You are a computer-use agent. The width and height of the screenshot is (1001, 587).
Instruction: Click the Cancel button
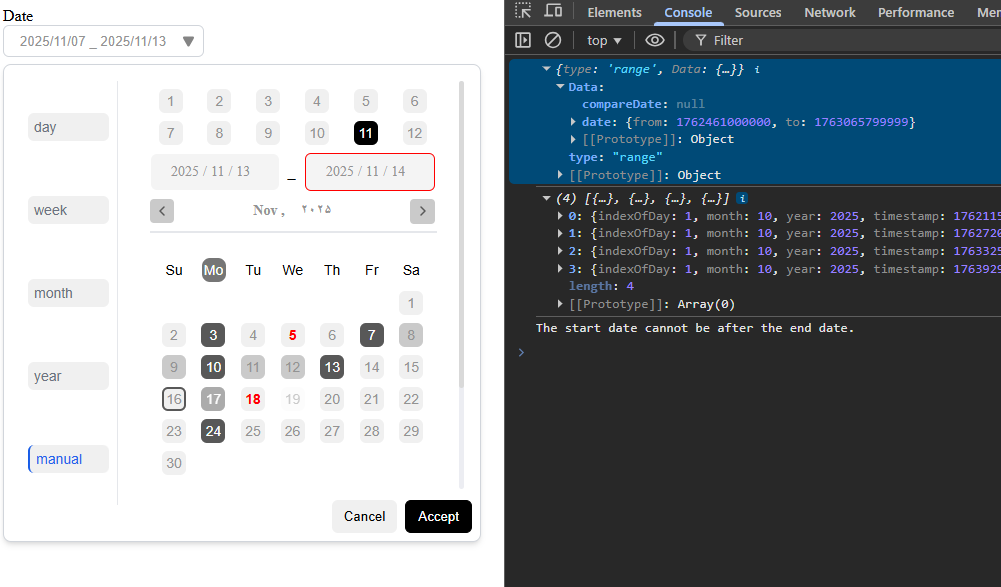(x=365, y=516)
